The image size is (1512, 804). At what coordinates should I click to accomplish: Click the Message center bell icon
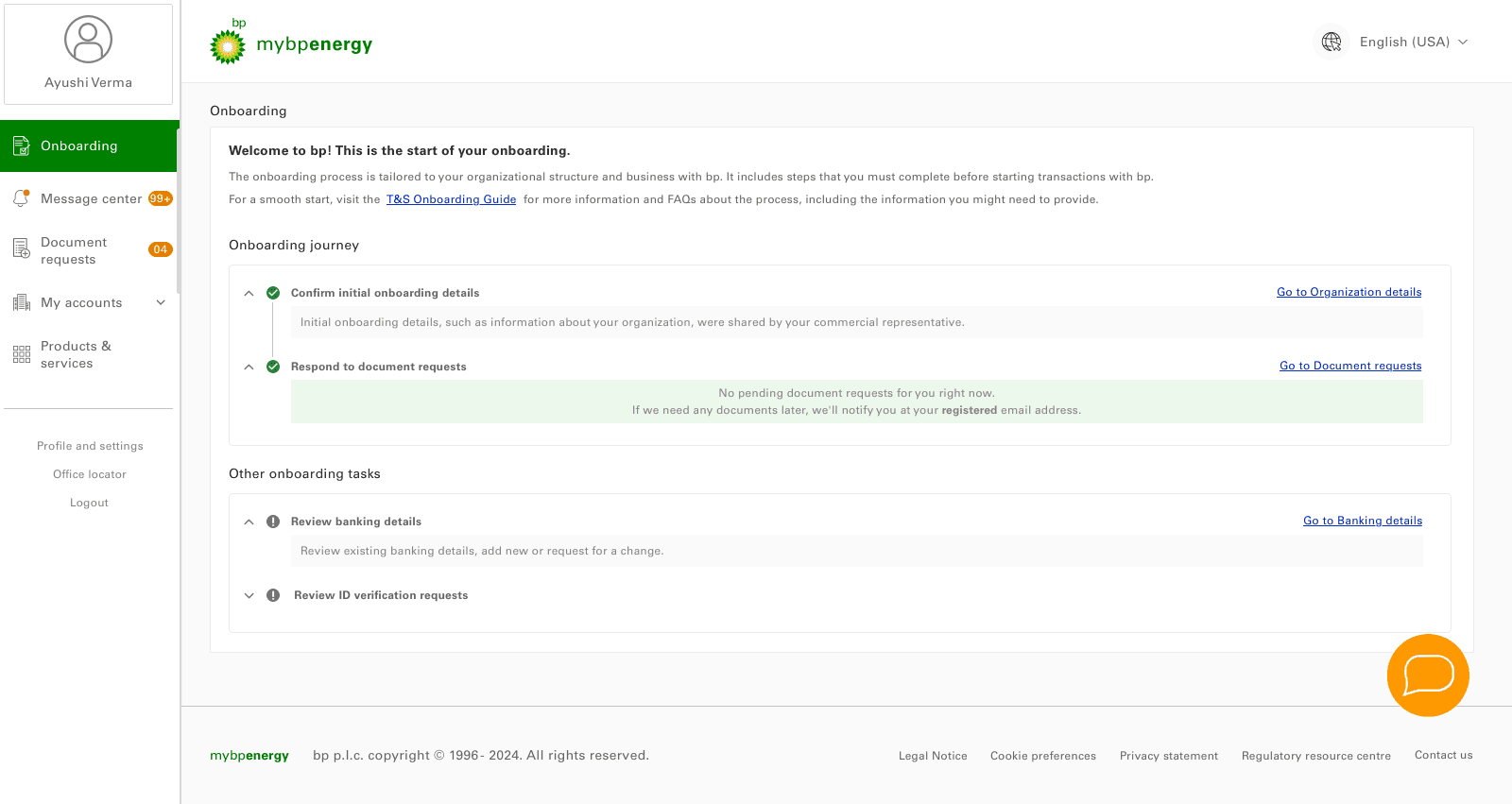[21, 198]
